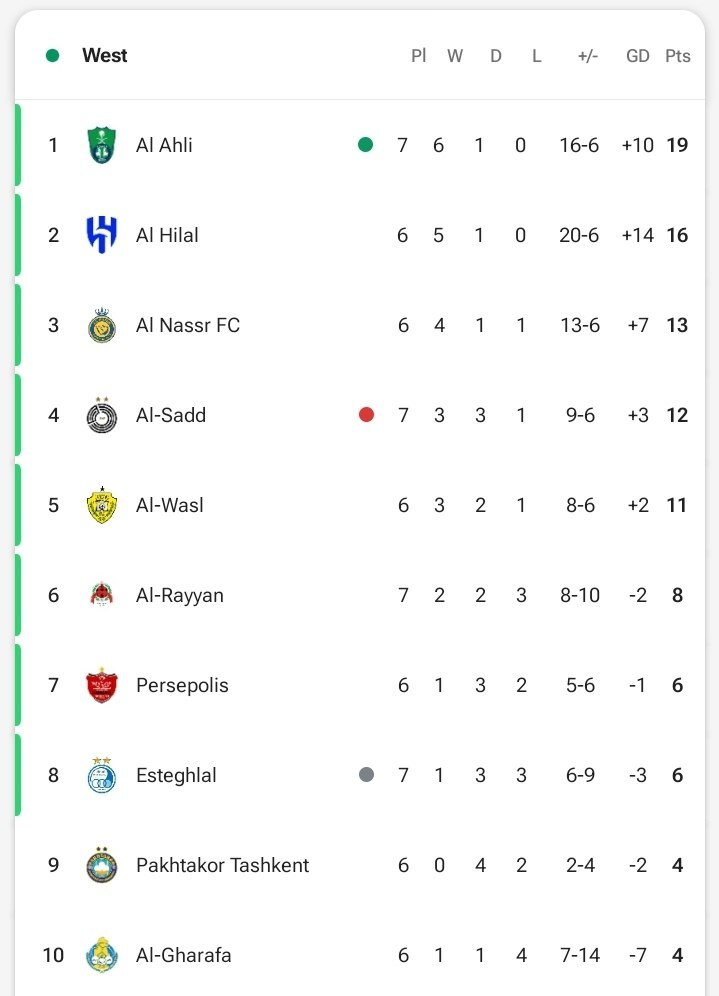Click the Pakhtakor Tashkent crest
Screen dimensions: 719x996
(102, 865)
